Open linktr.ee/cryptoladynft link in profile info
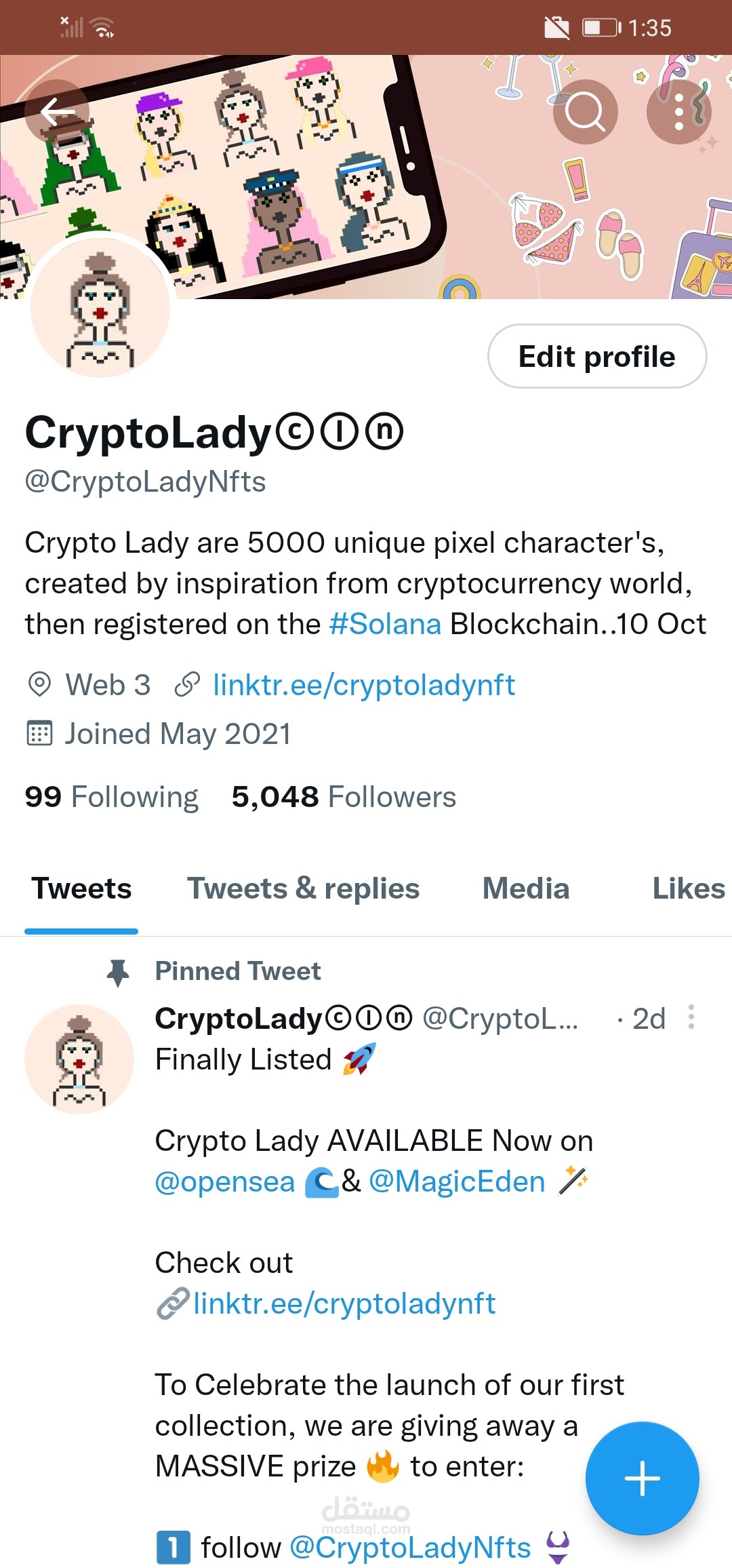The height and width of the screenshot is (1568, 732). click(364, 685)
